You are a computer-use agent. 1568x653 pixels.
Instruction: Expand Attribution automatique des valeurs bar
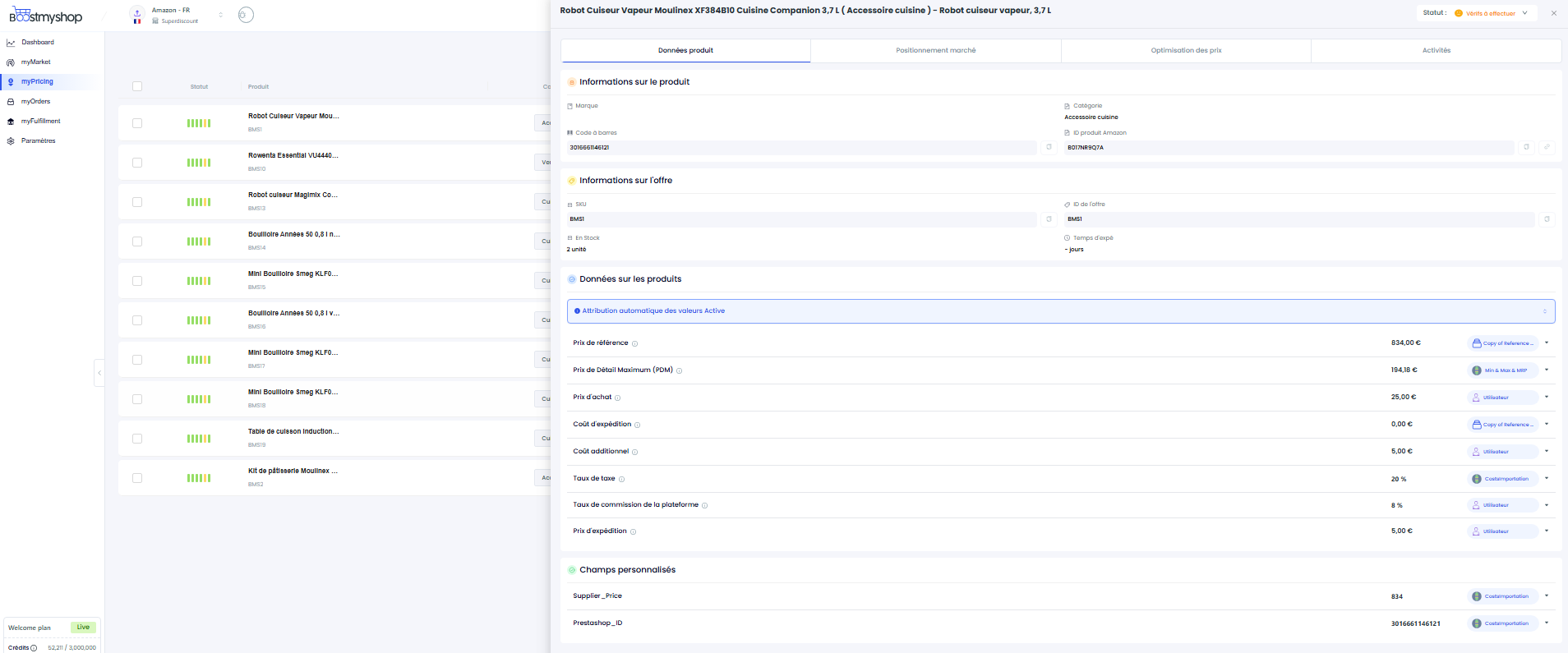coord(1061,311)
